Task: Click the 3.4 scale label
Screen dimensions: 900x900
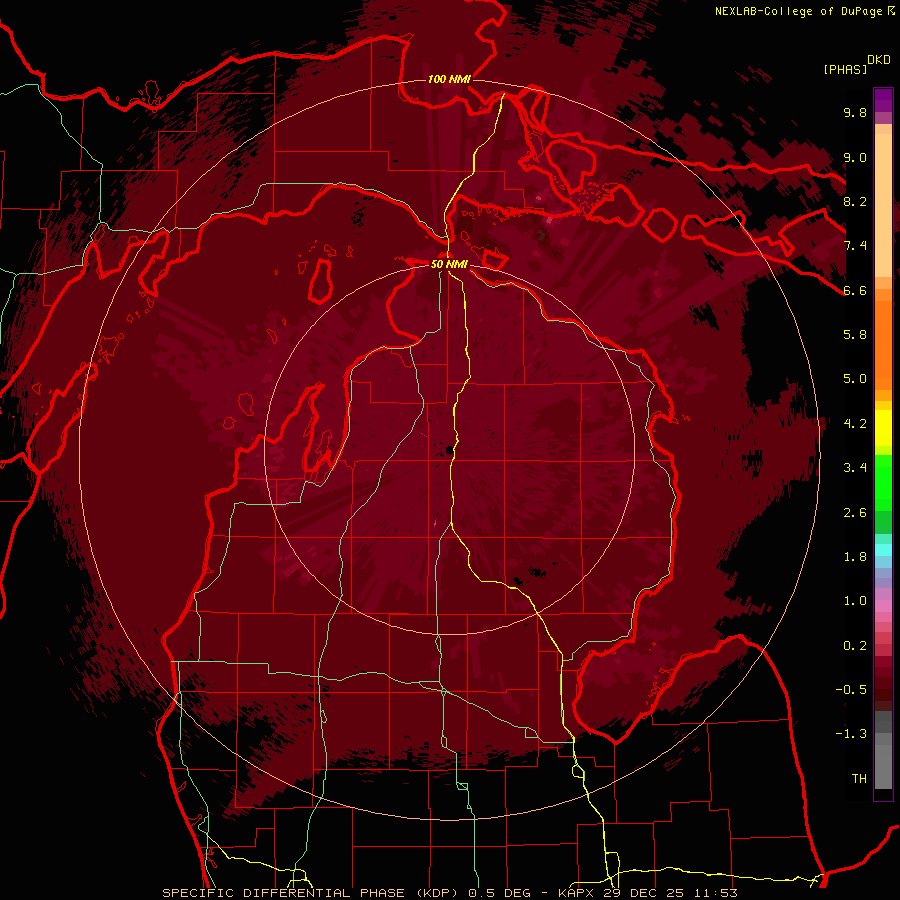Action: point(855,468)
